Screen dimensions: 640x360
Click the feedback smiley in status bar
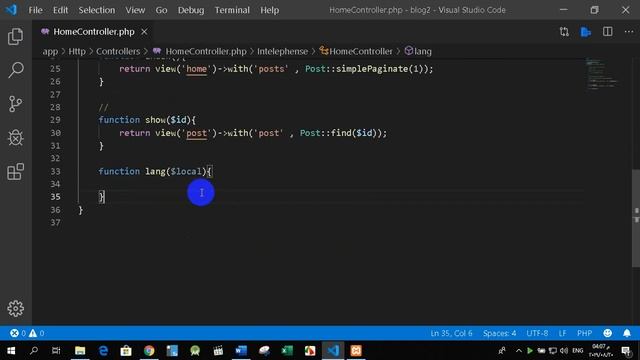coord(607,333)
